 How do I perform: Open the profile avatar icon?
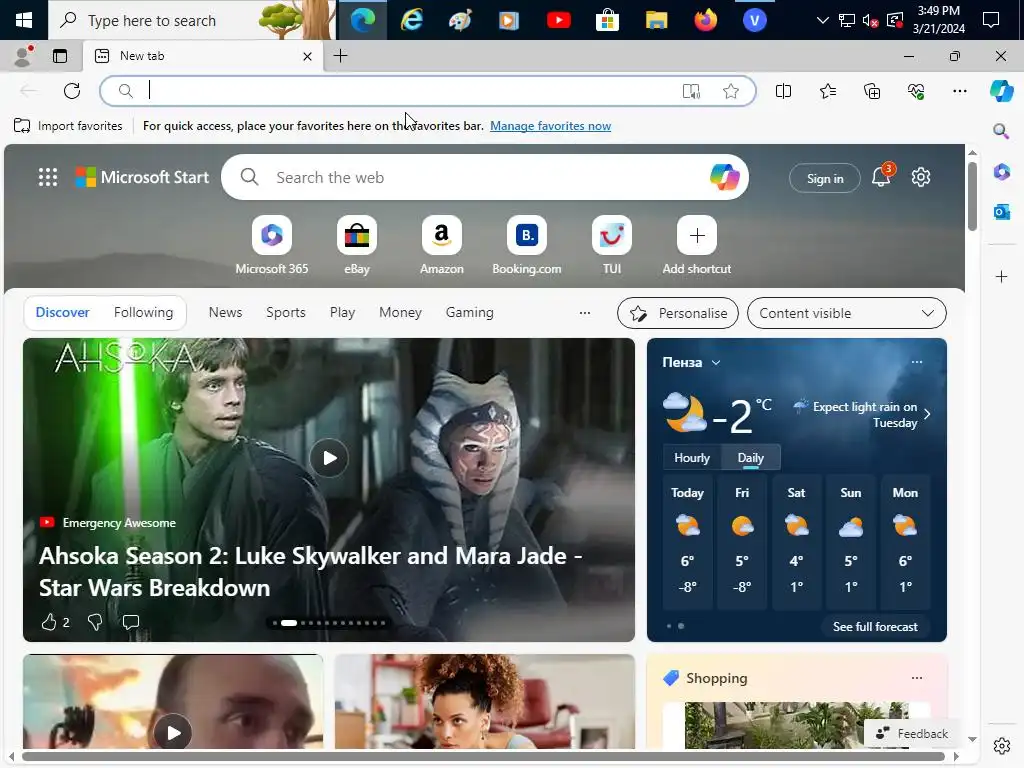pos(23,56)
